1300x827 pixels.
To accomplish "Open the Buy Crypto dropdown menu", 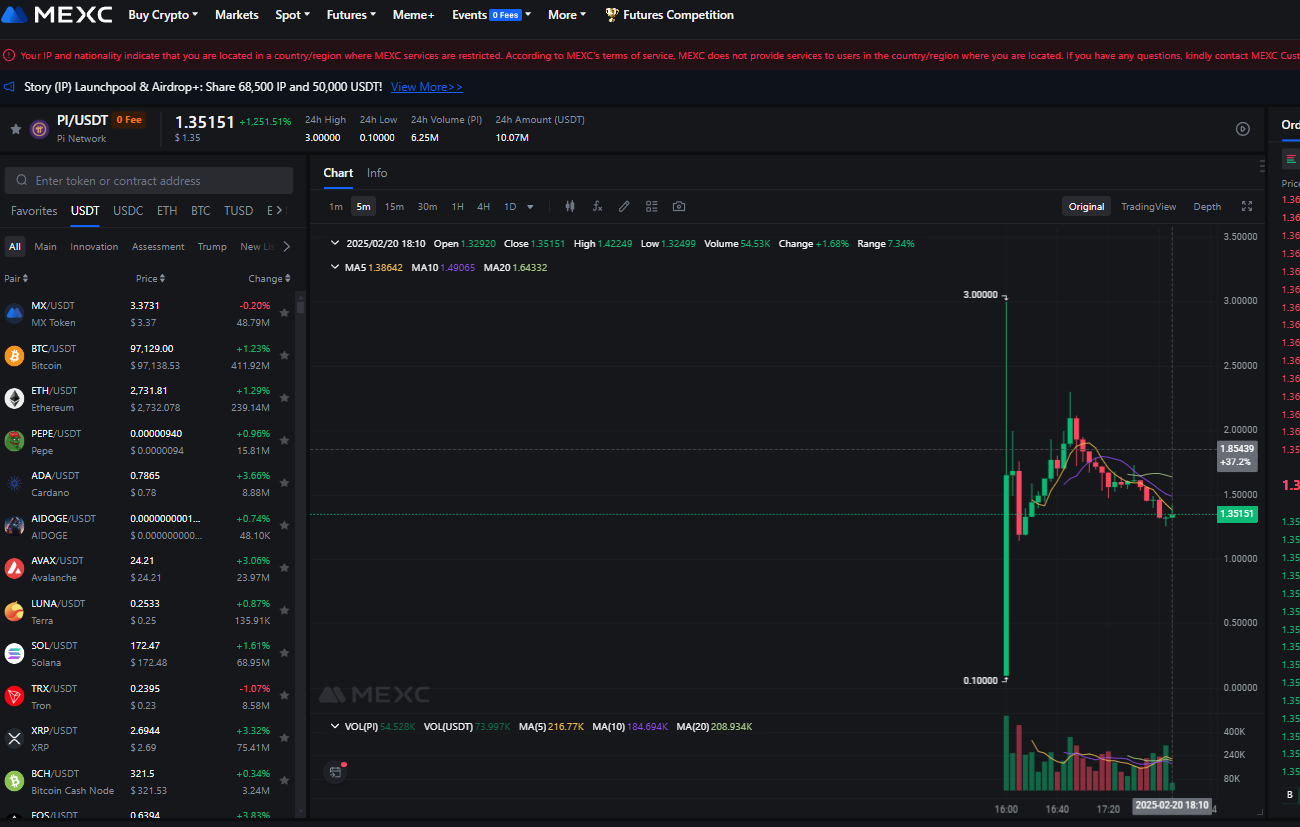I will click(163, 15).
